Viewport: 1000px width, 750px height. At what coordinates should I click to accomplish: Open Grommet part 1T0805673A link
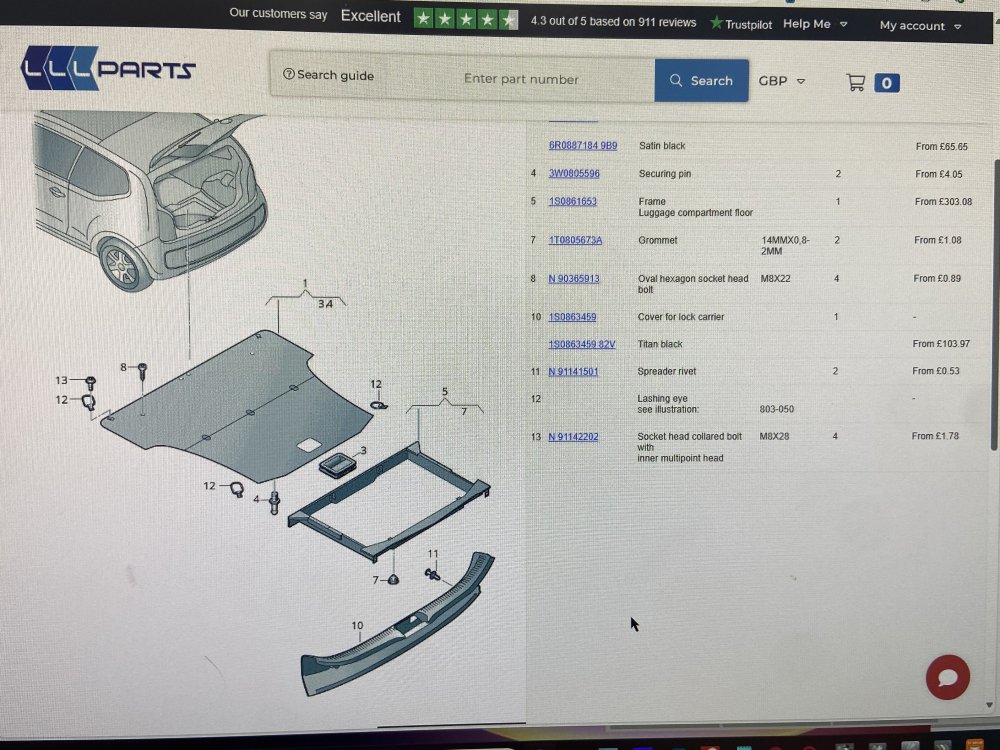point(575,240)
